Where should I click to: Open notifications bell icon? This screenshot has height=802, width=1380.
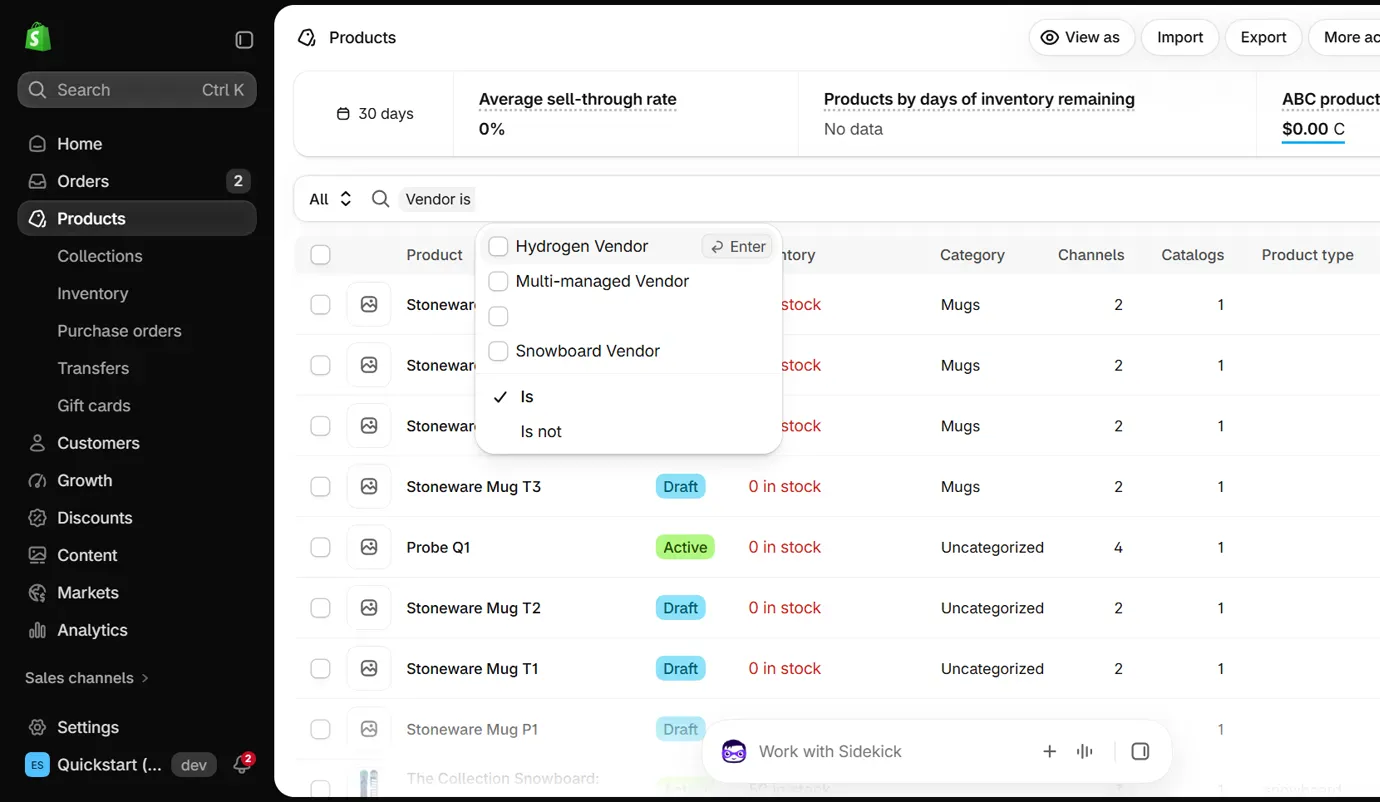[242, 765]
